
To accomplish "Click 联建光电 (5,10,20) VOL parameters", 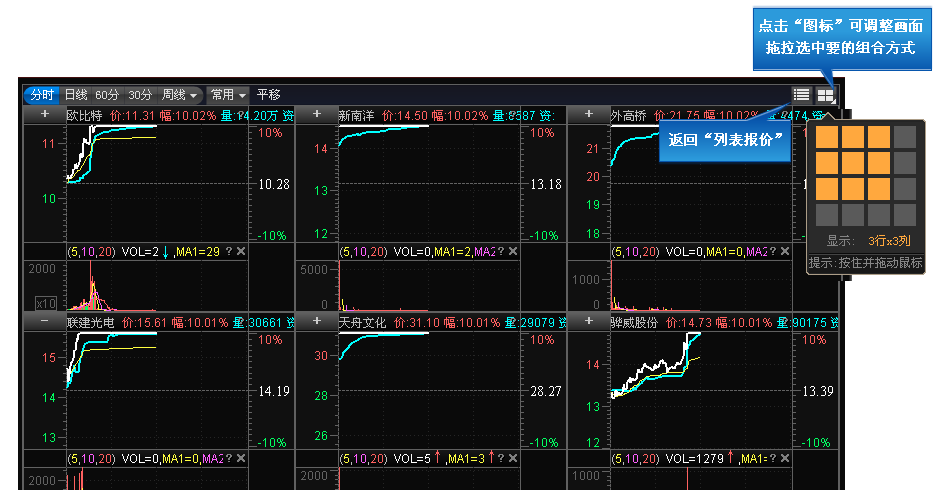I will coord(91,459).
